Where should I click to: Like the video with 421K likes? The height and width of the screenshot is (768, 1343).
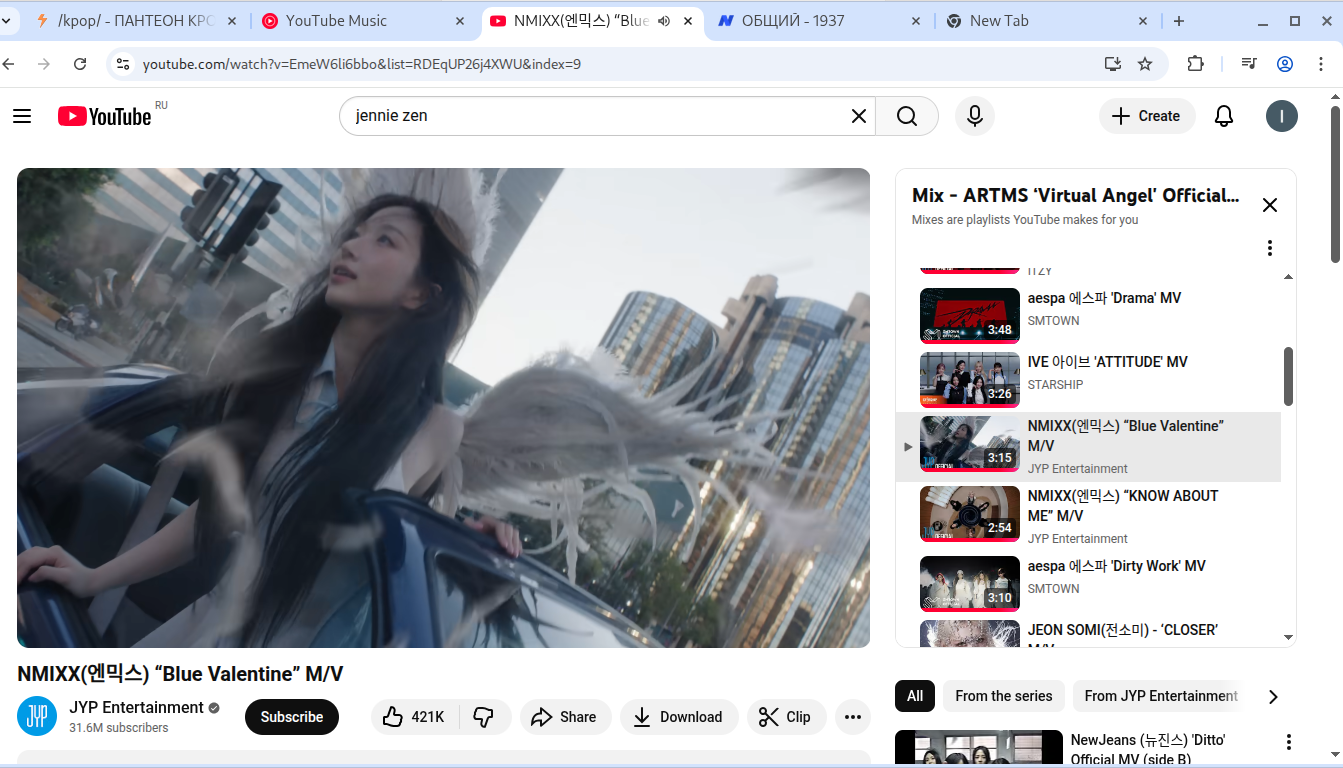[x=415, y=717]
